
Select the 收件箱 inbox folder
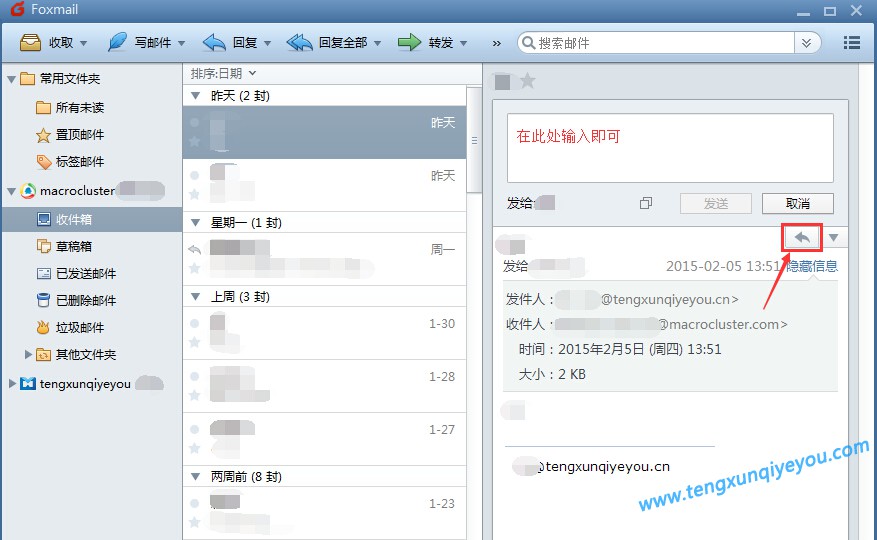coord(92,219)
